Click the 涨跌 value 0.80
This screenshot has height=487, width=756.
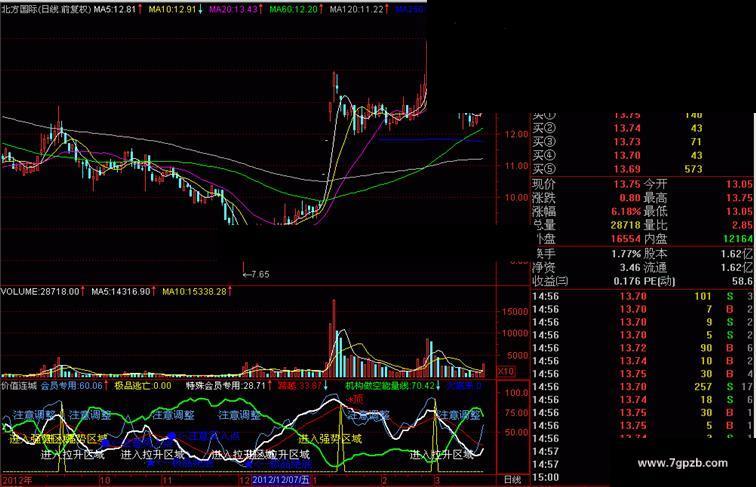pyautogui.click(x=630, y=198)
